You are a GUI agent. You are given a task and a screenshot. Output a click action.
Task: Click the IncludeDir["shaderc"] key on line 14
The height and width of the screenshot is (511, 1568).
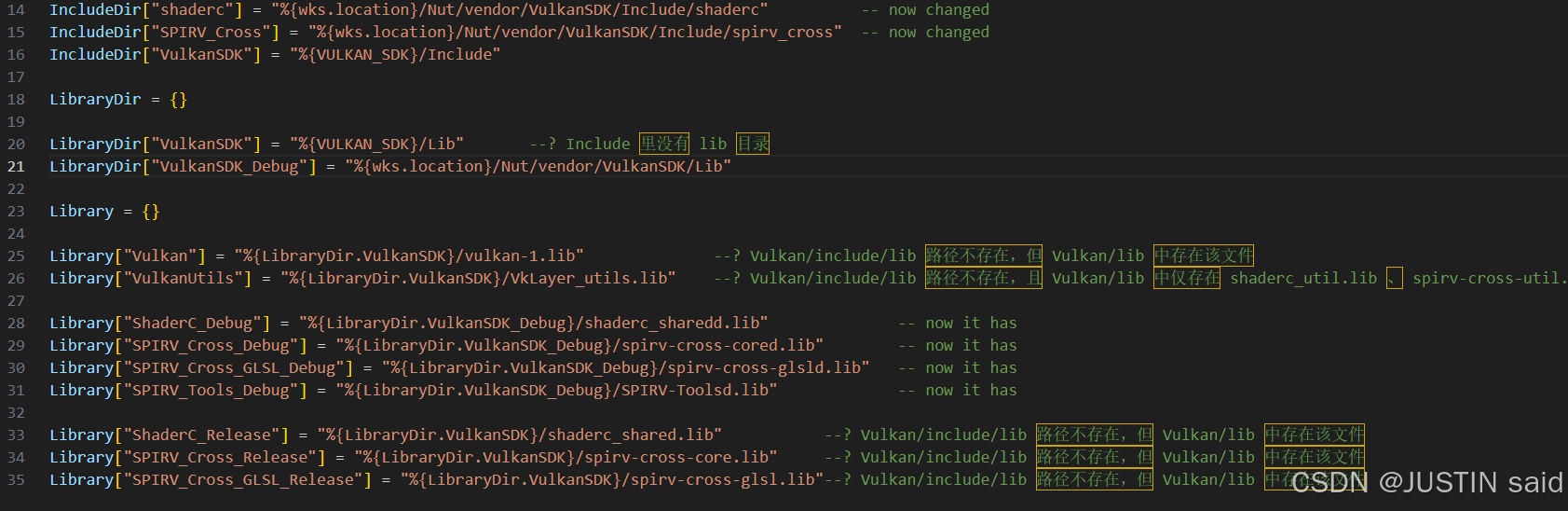pyautogui.click(x=145, y=10)
